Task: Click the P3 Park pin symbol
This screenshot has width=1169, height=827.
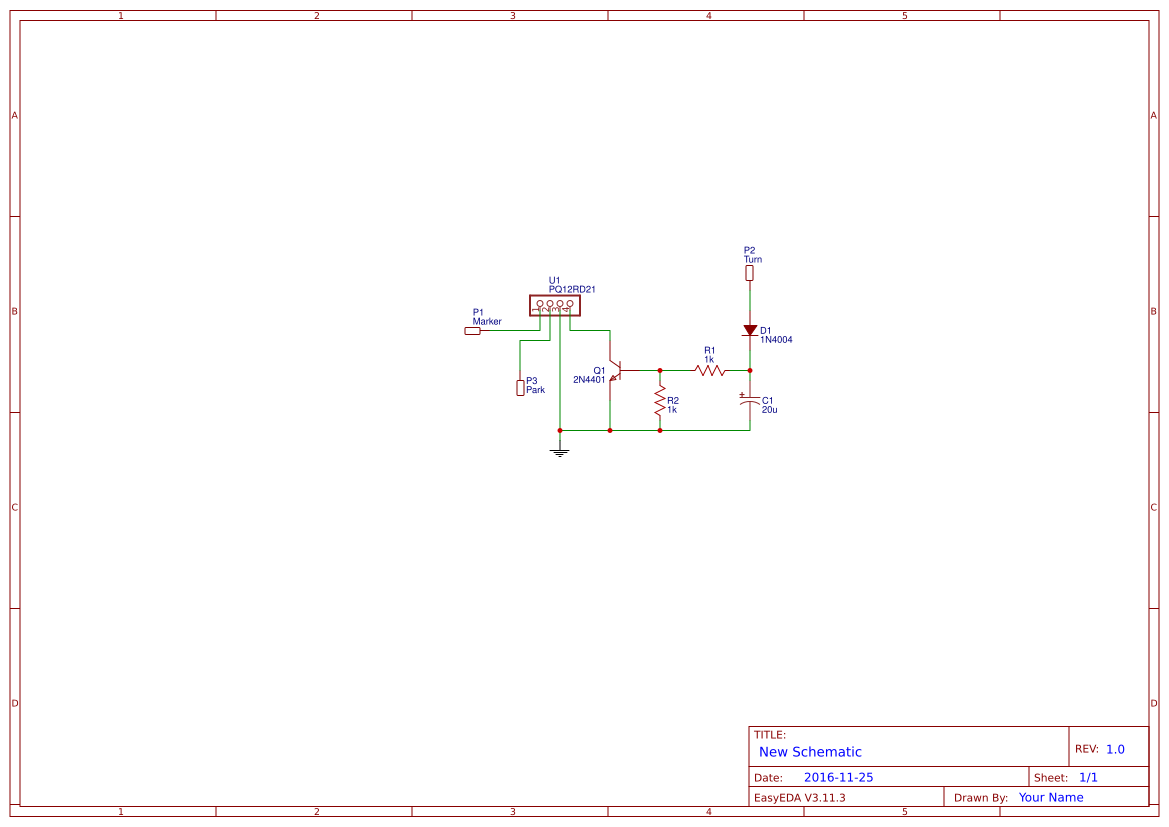Action: pos(520,388)
